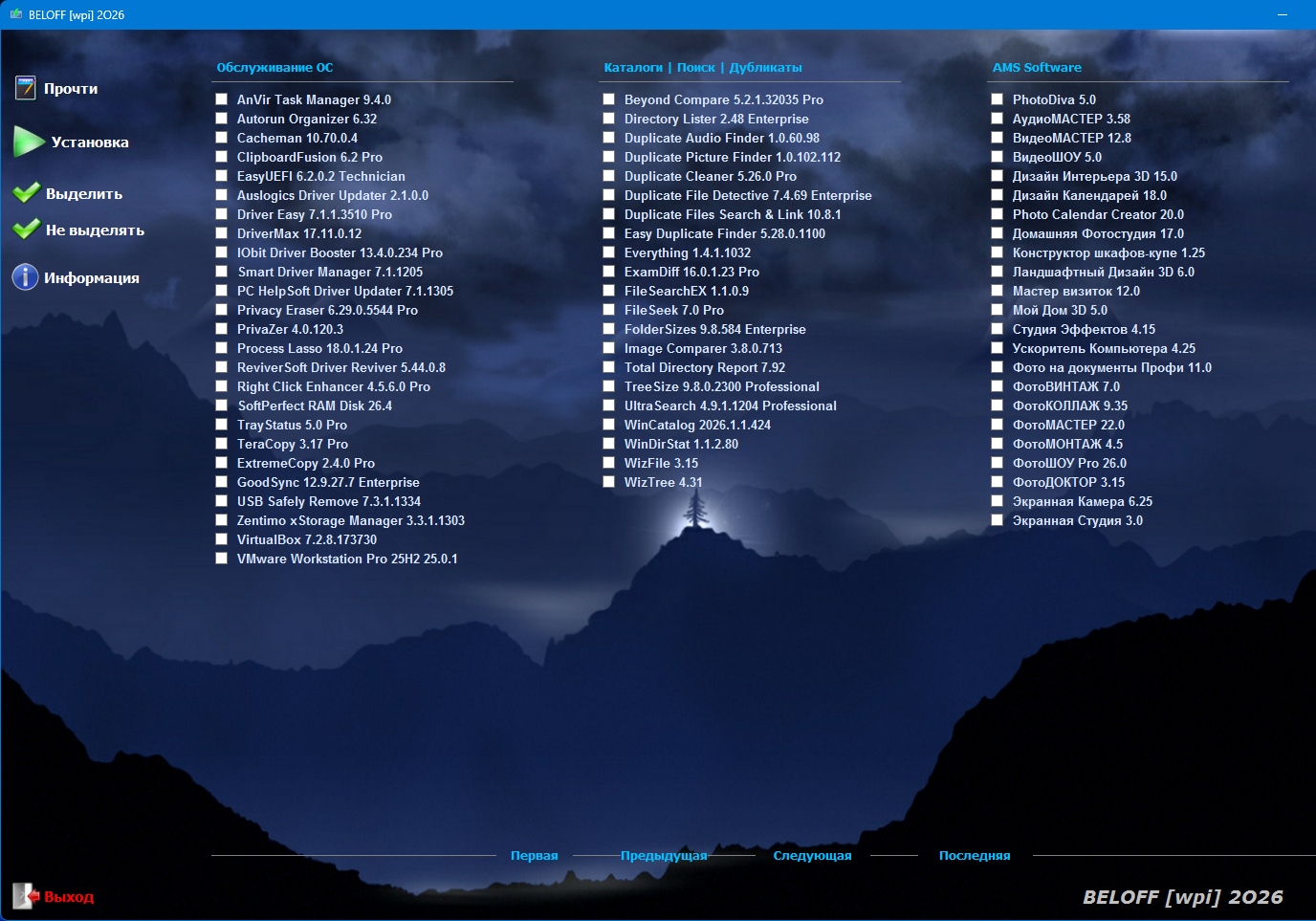Check the PhotoDiva 5.0 checkbox
The width and height of the screenshot is (1316, 921).
(998, 99)
